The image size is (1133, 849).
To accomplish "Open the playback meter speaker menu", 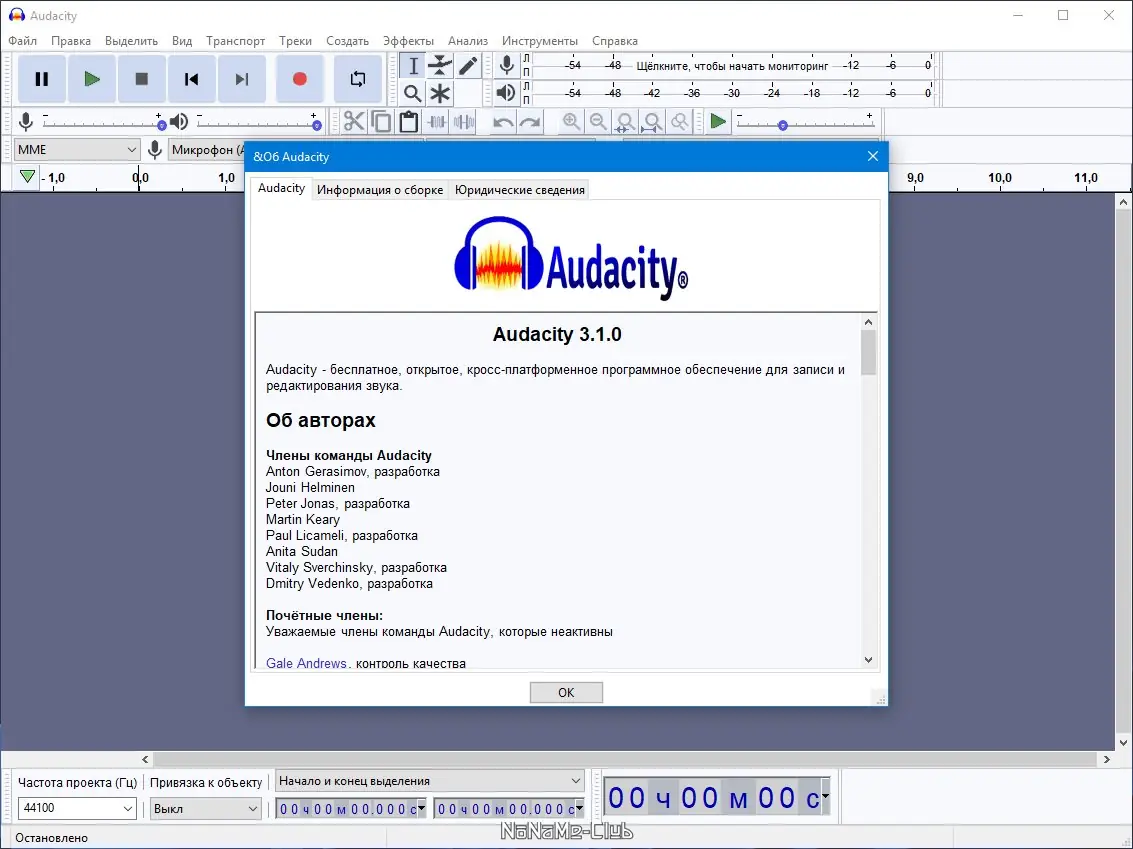I will coord(507,92).
